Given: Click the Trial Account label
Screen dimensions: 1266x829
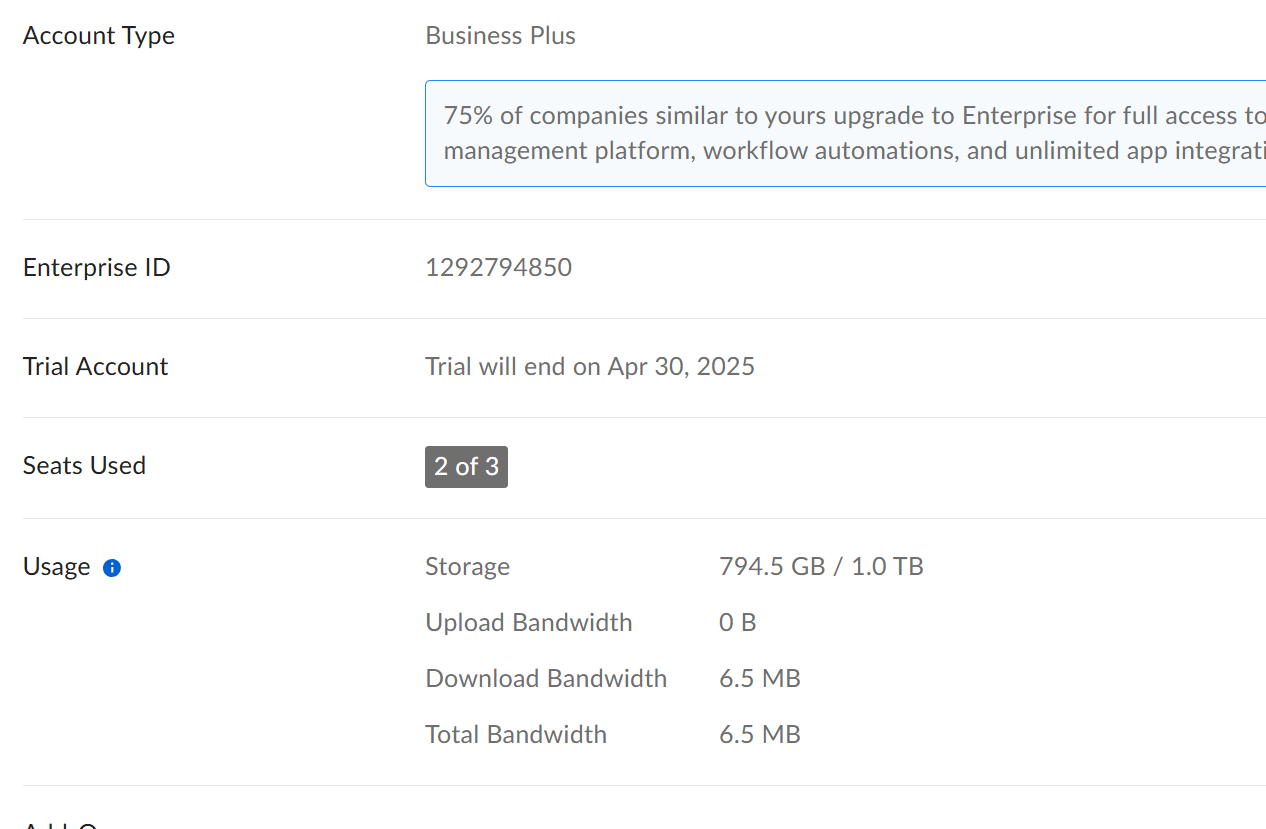Looking at the screenshot, I should pos(95,367).
